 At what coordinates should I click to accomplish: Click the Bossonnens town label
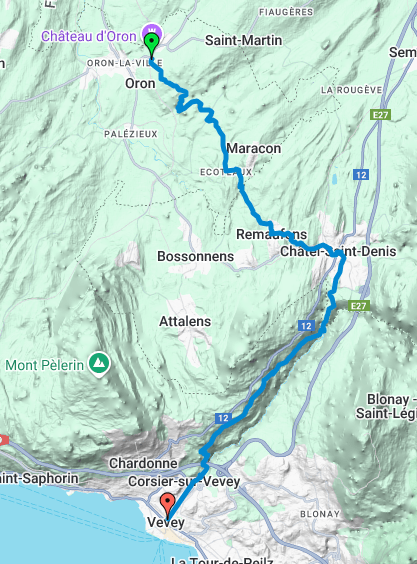tap(195, 256)
